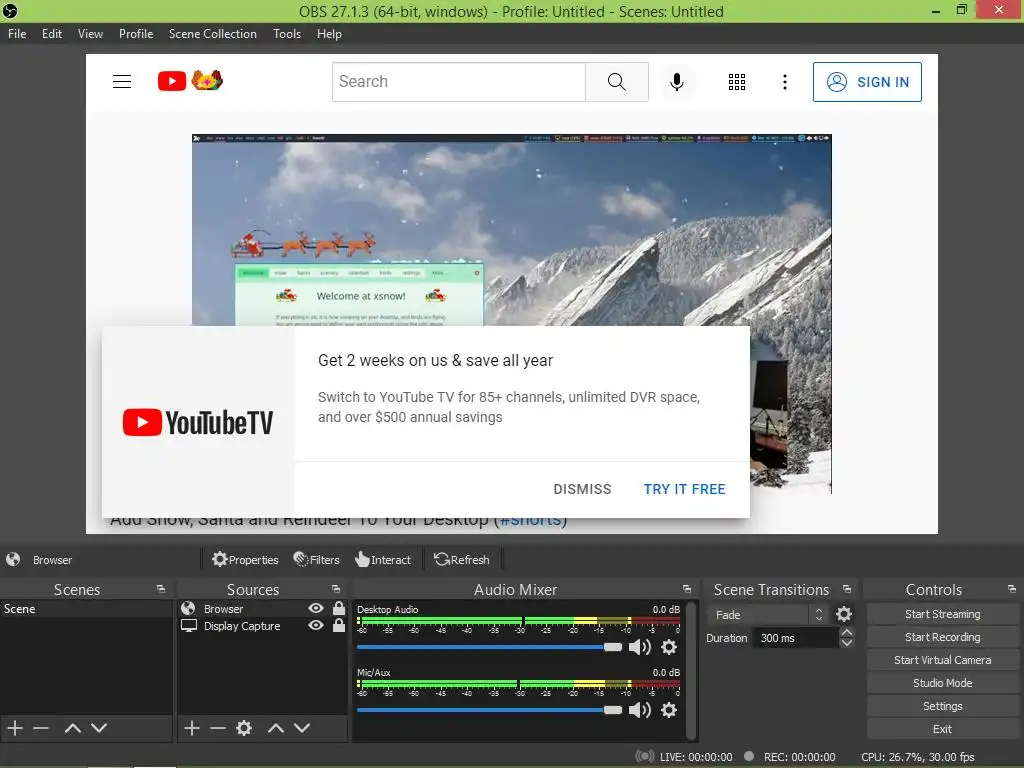The width and height of the screenshot is (1024, 768).
Task: Click the YouTube Search input field
Action: pos(459,82)
